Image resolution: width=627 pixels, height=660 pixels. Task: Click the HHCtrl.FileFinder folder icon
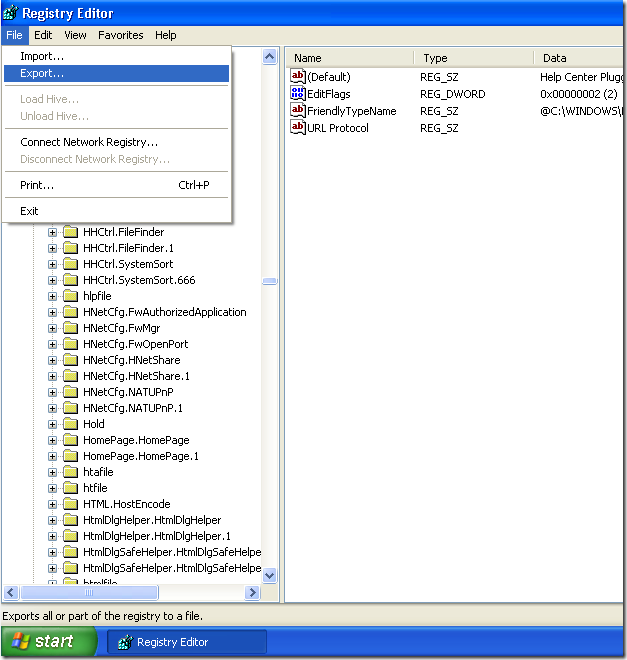[x=70, y=232]
